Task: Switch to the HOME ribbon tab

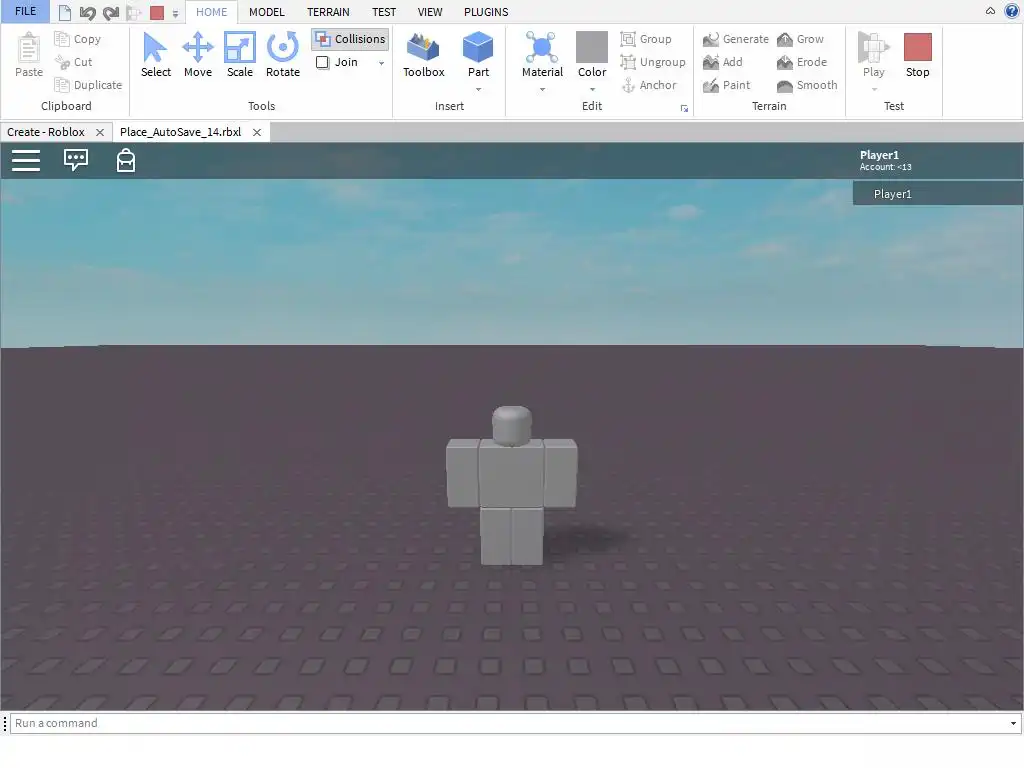Action: pos(212,12)
